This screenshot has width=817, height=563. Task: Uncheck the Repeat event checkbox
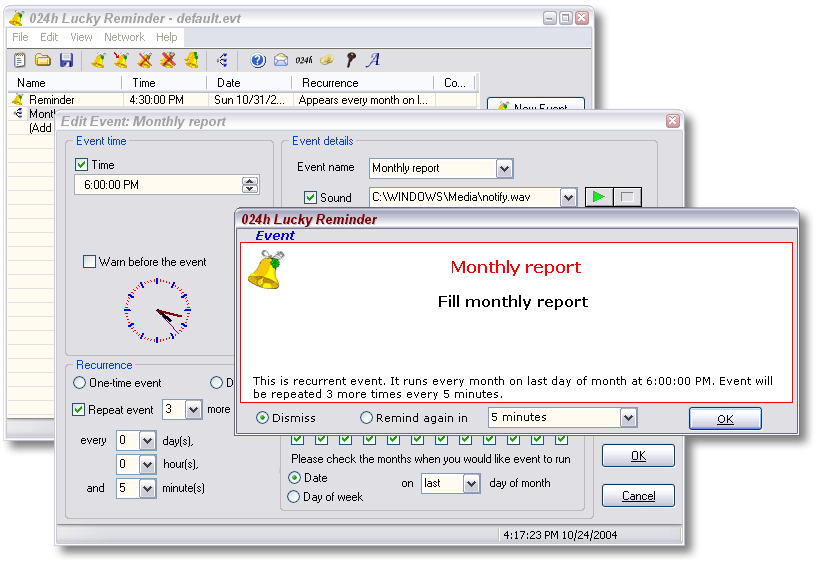pyautogui.click(x=78, y=409)
